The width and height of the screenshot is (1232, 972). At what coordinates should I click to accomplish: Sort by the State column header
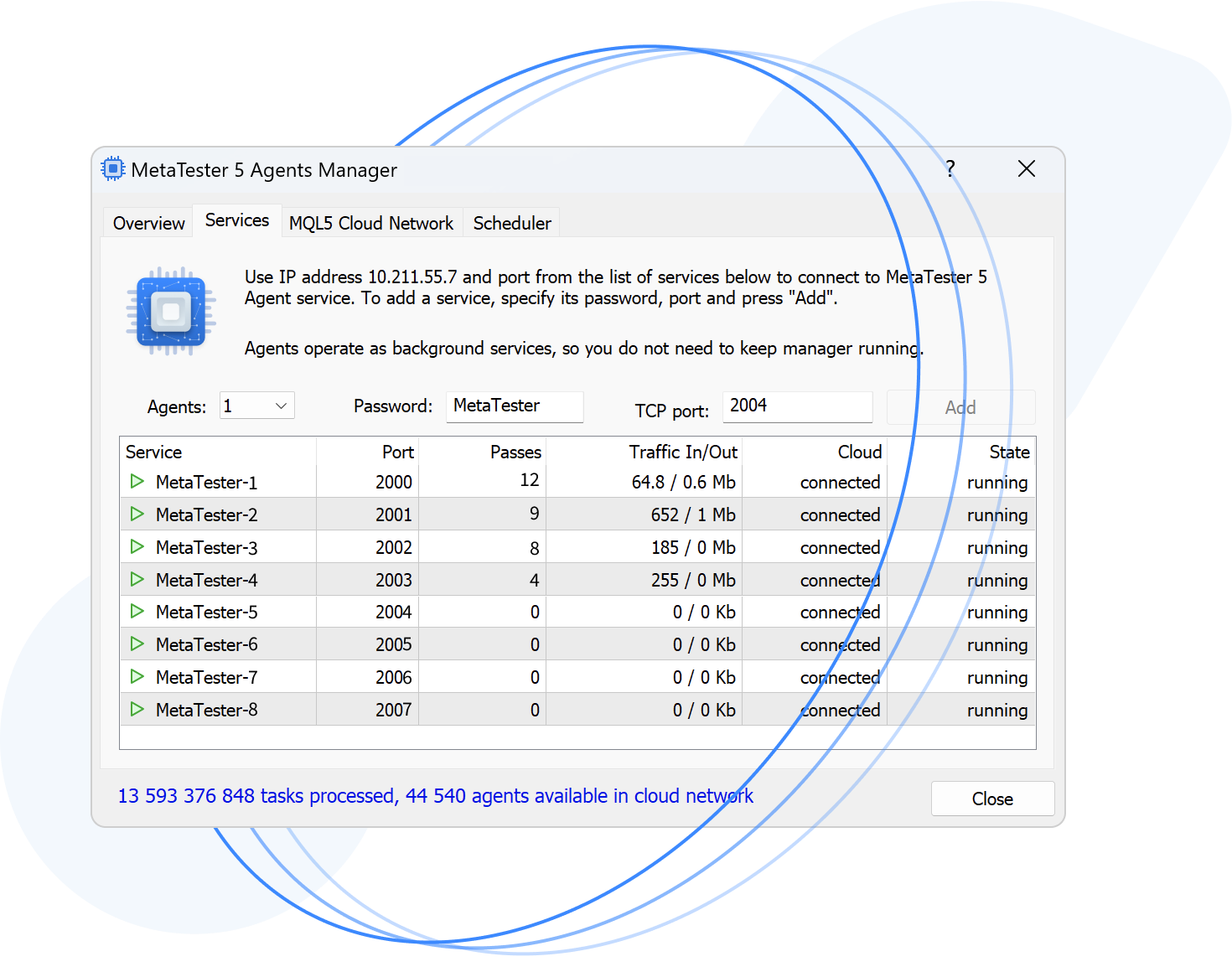961,452
